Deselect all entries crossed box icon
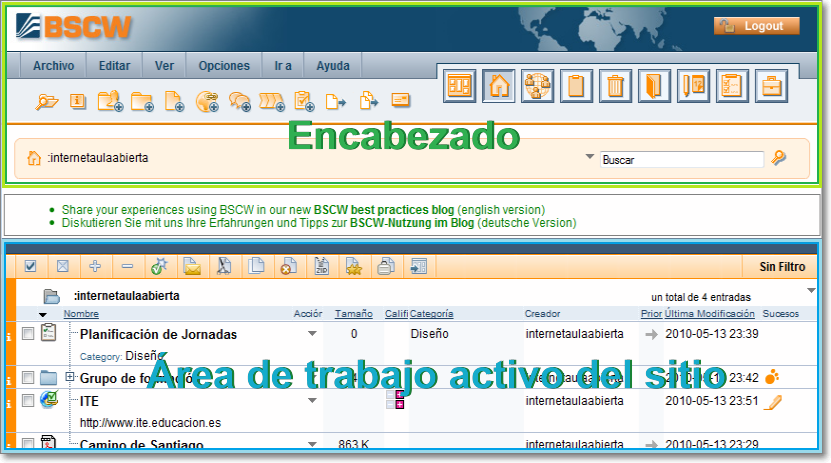 click(63, 266)
